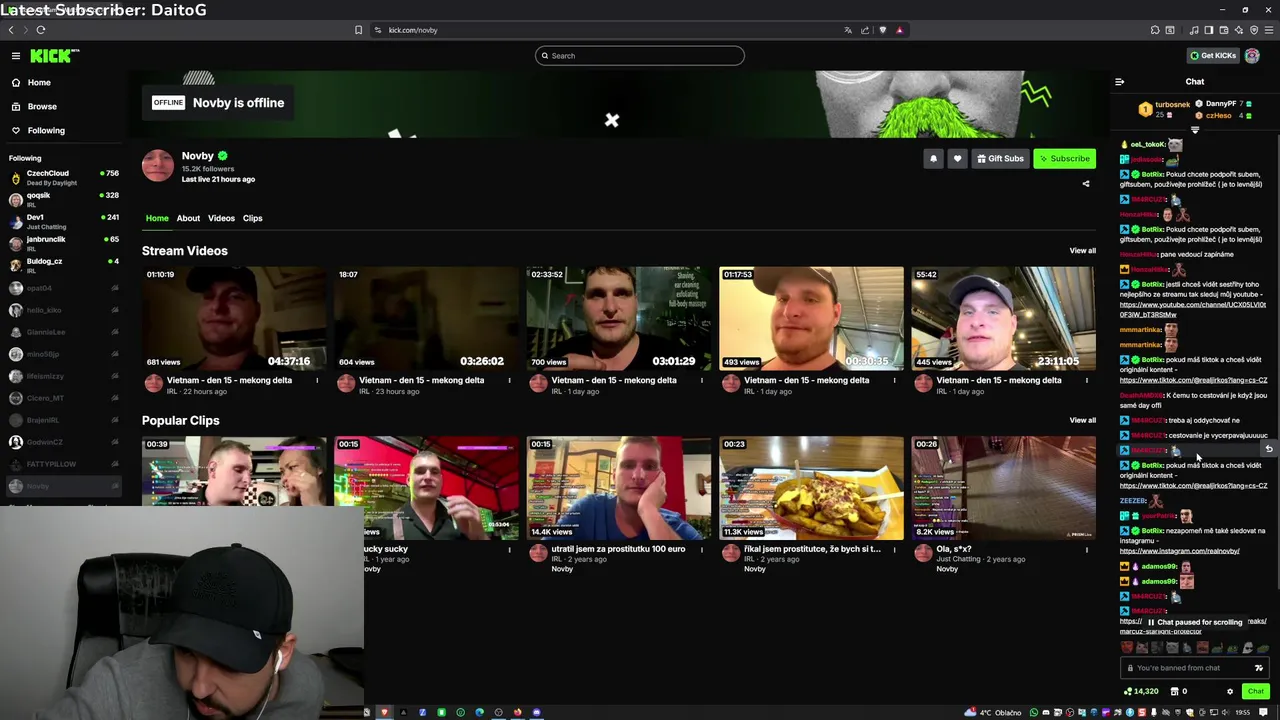Click the browser music note playlist icon

pos(1194,30)
